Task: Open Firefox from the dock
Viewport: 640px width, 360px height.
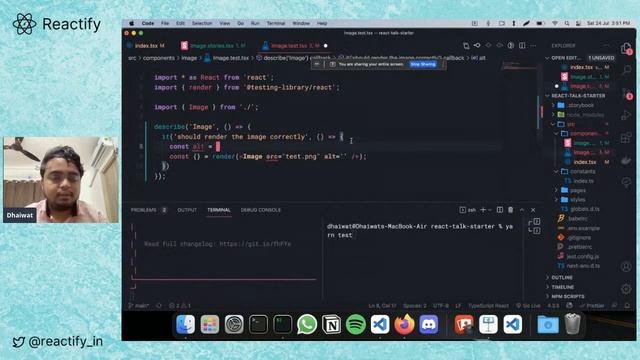Action: point(404,324)
